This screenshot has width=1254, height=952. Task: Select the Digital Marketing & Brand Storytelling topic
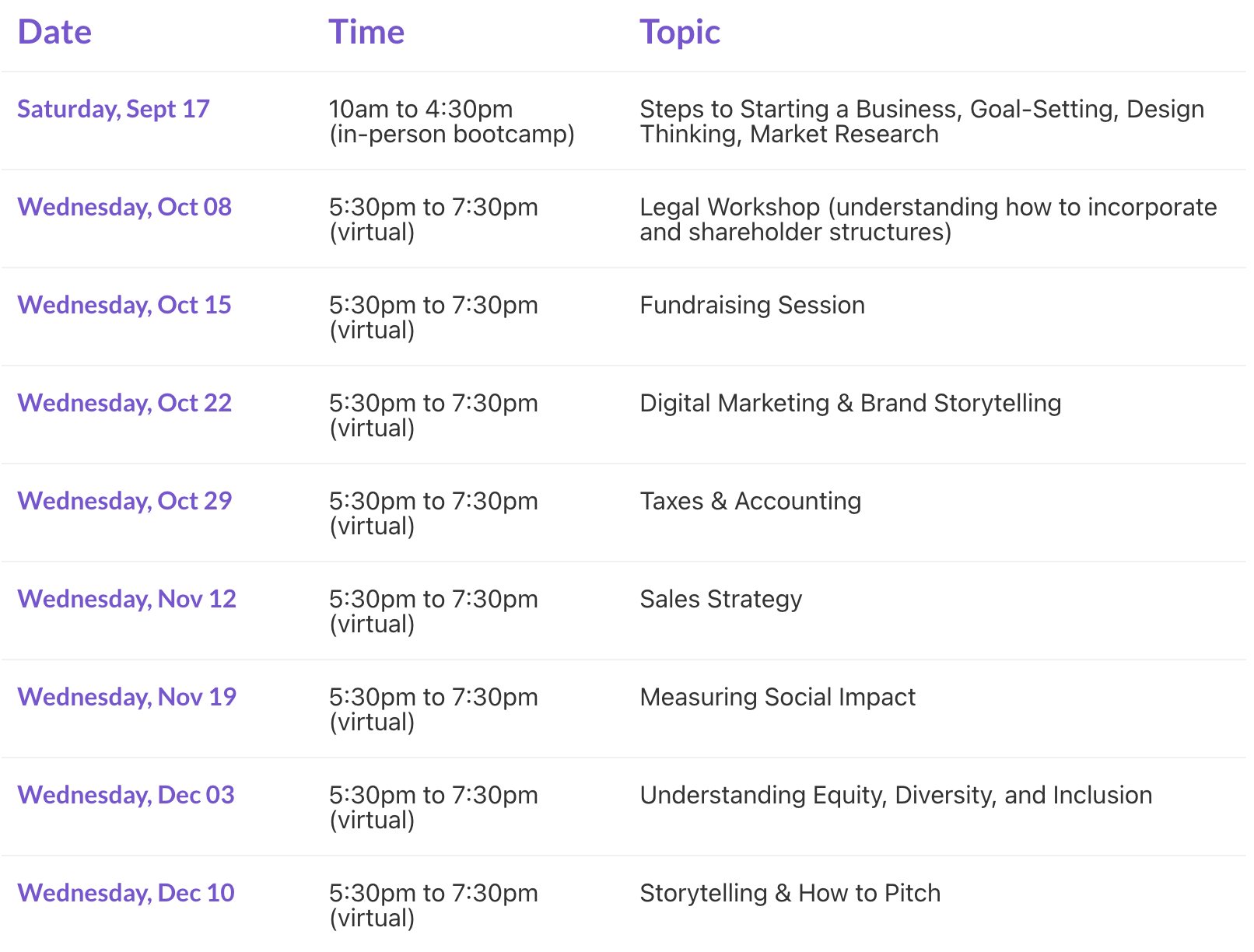[850, 403]
